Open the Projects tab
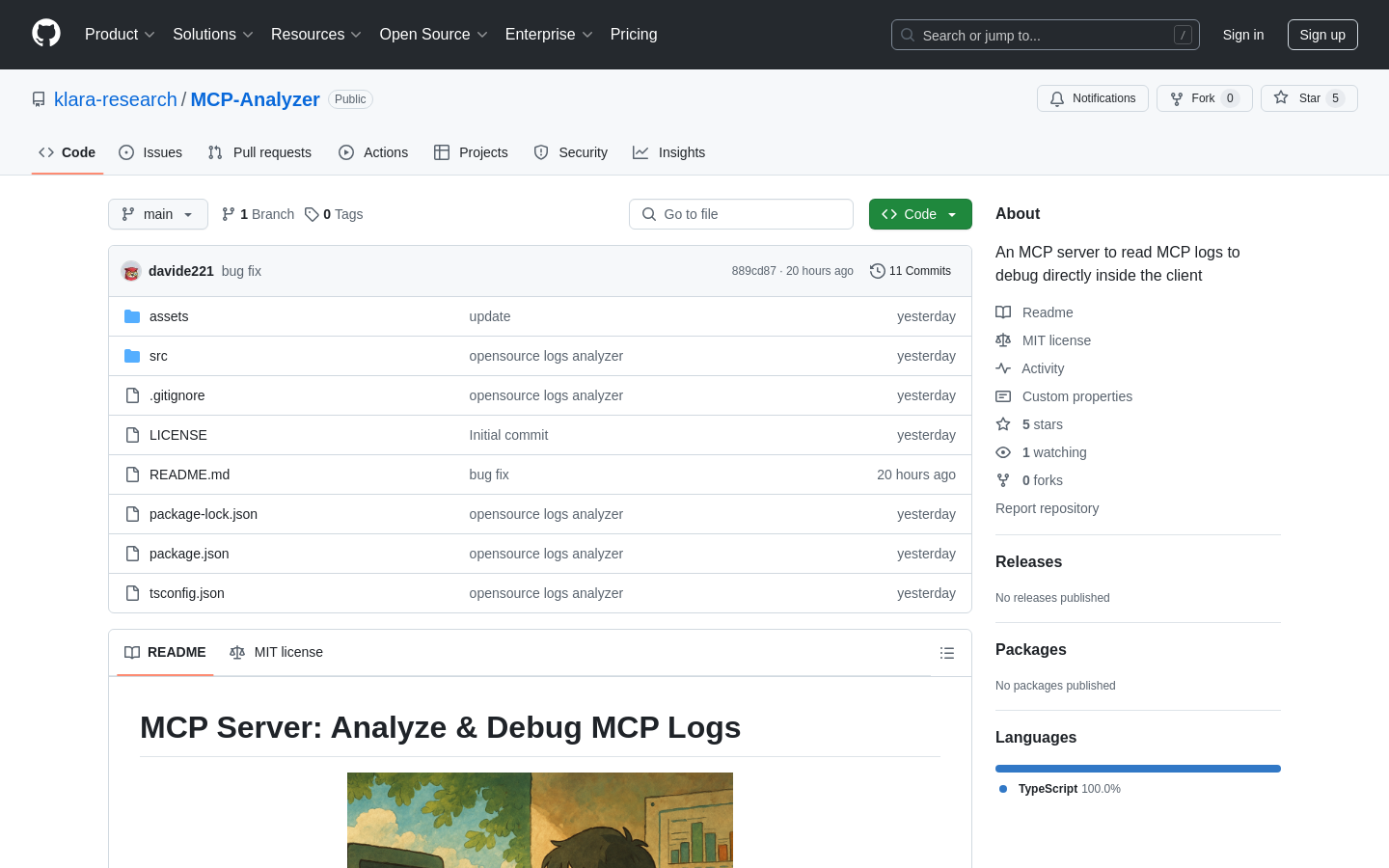 471,152
